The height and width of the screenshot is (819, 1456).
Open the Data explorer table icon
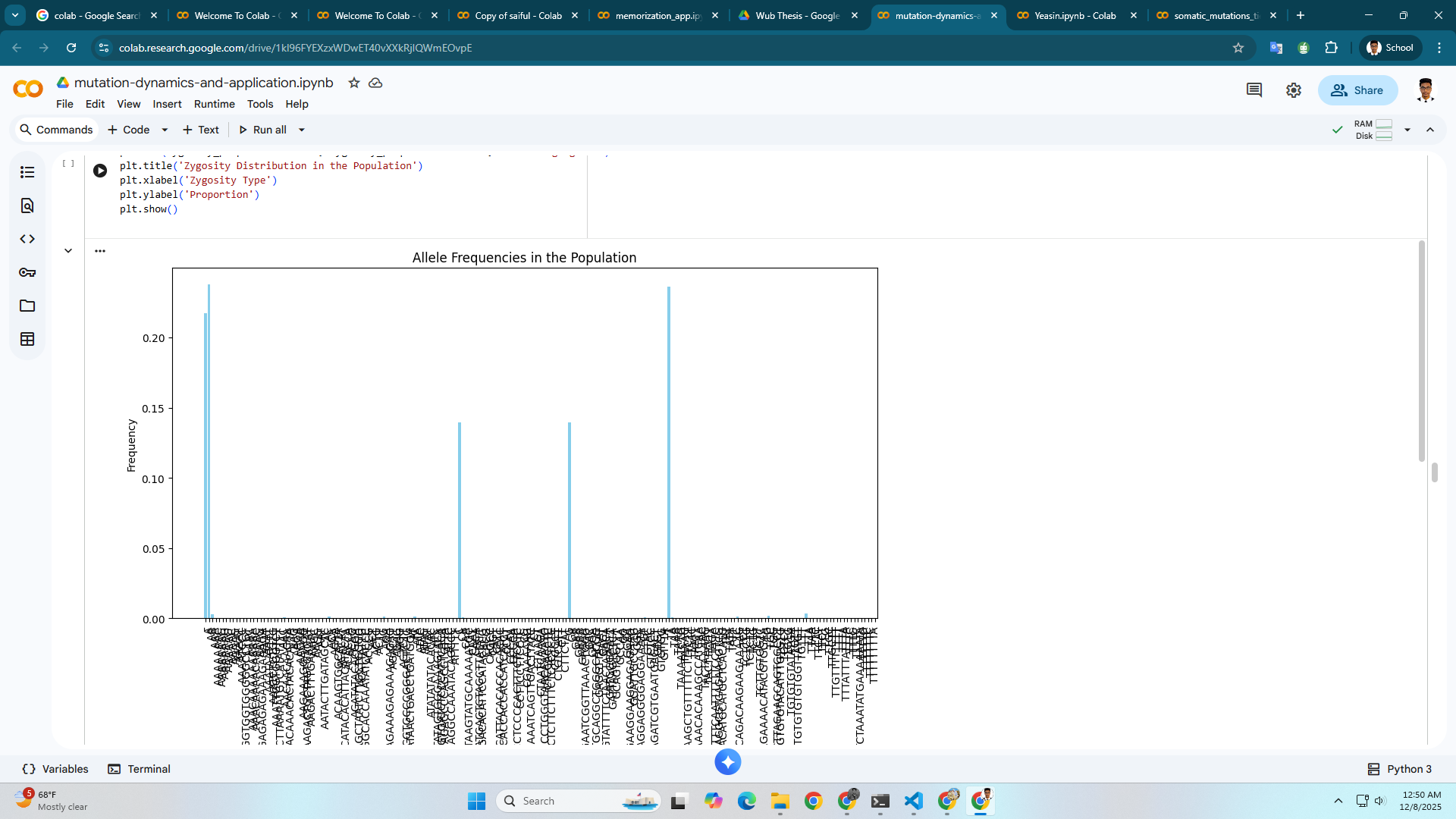pyautogui.click(x=27, y=339)
